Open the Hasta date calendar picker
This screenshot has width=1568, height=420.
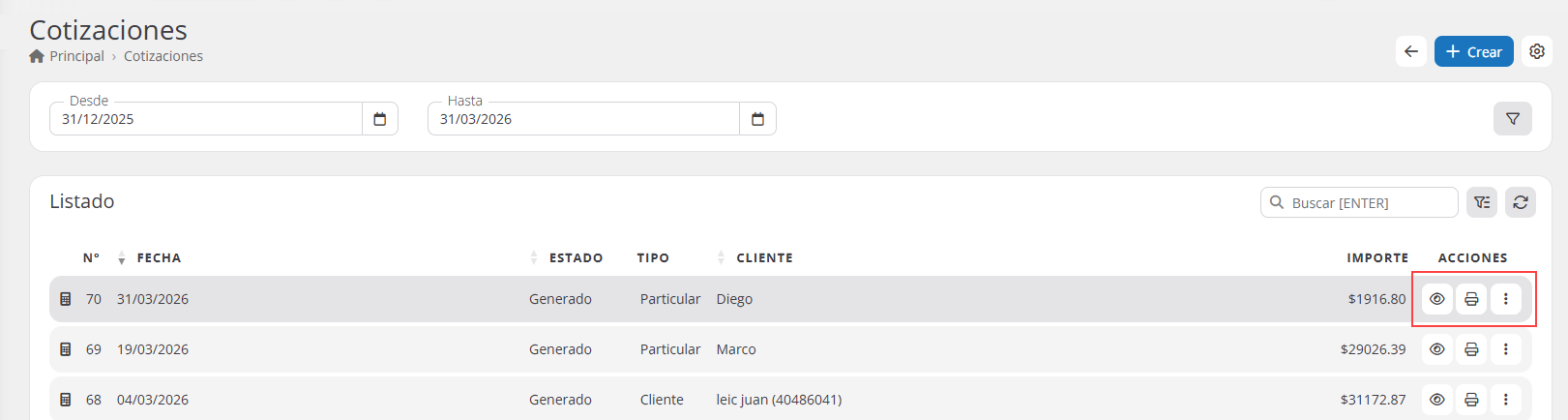click(x=757, y=119)
